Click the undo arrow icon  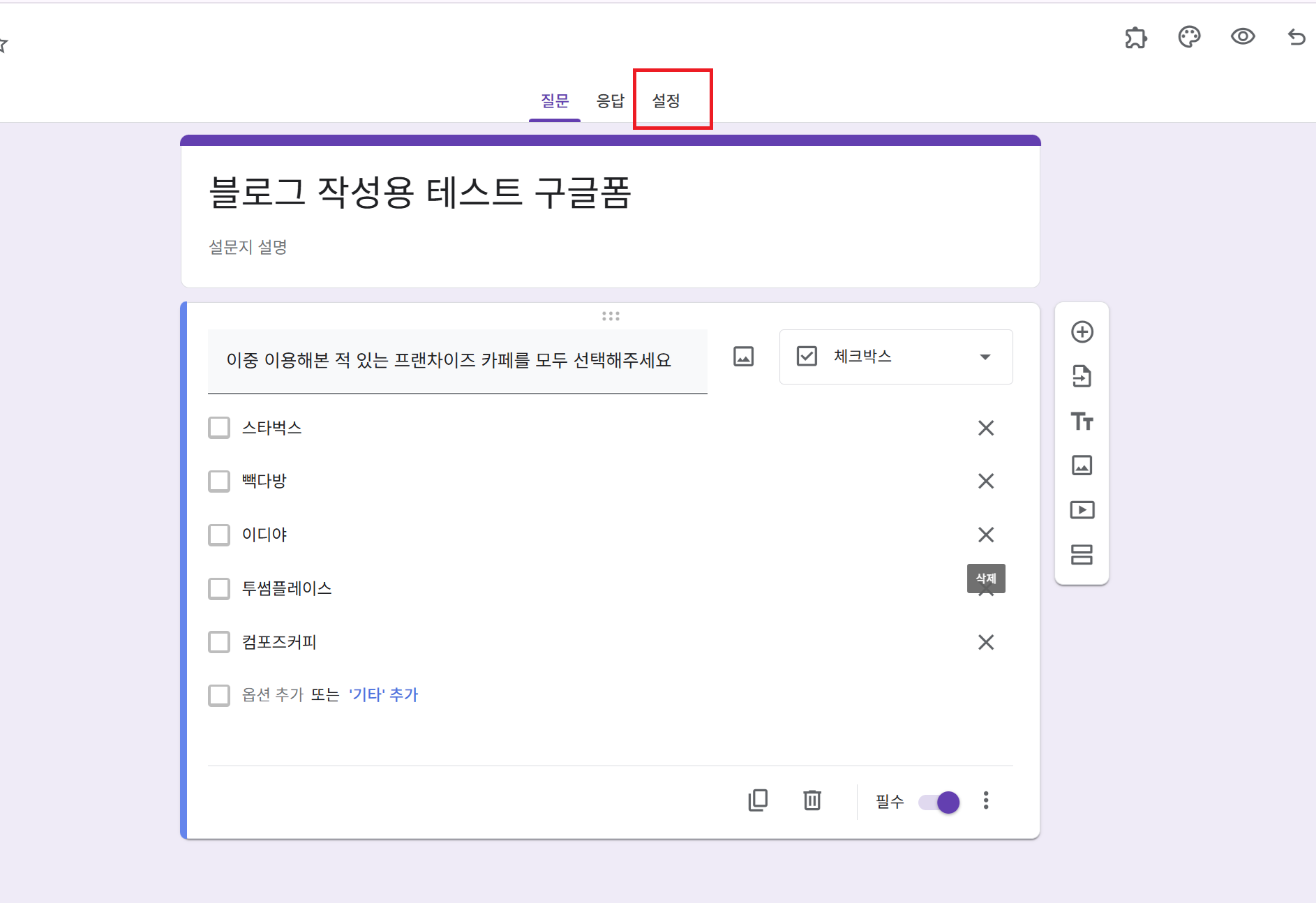tap(1296, 37)
